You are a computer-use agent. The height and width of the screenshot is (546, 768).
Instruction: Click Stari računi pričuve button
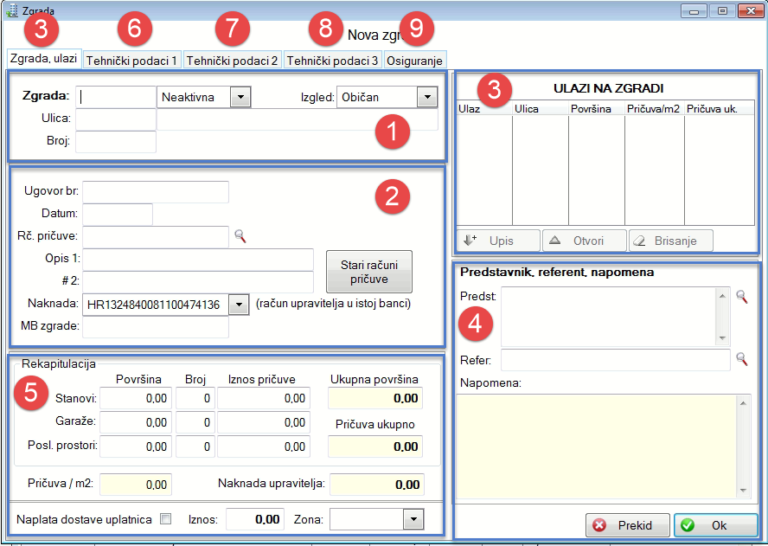[369, 271]
